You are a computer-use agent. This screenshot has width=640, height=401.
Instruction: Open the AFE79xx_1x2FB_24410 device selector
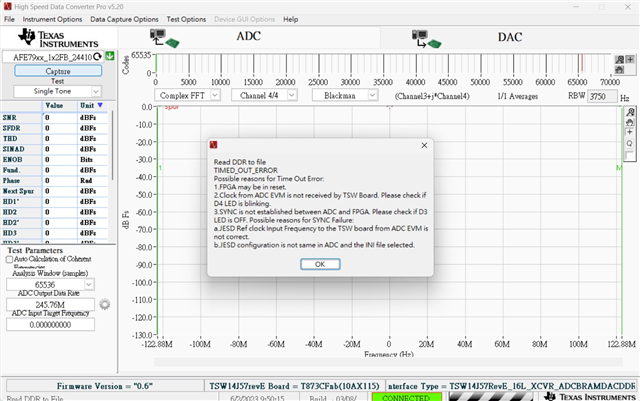coord(53,57)
